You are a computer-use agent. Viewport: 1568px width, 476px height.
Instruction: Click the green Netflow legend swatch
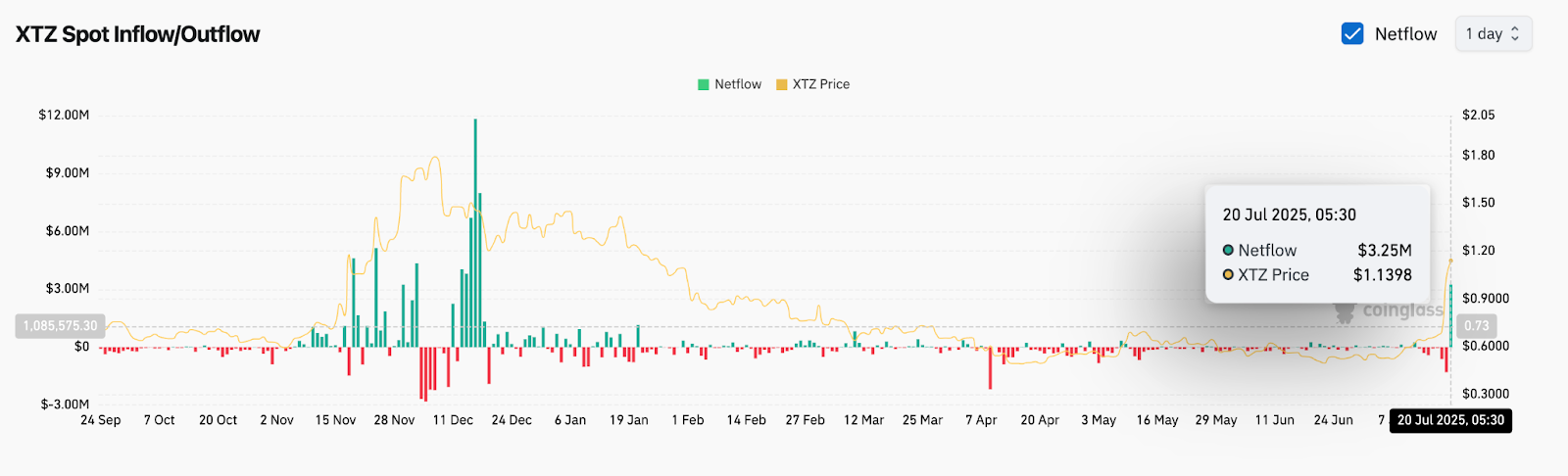(703, 85)
